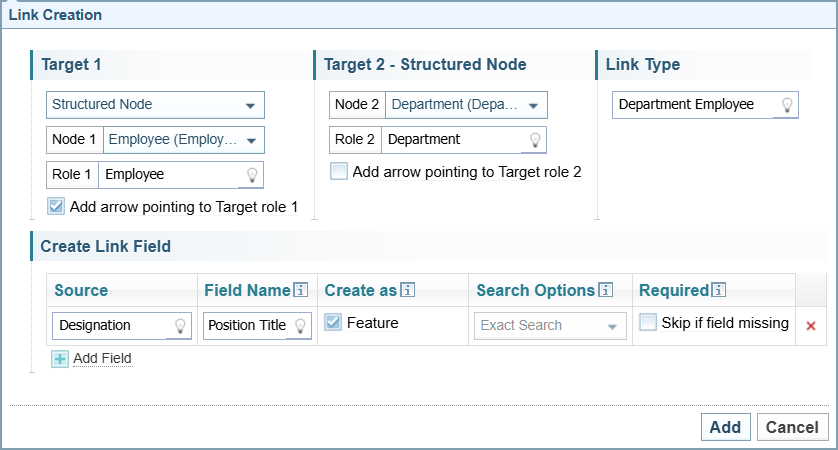Click lightbulb icon in Department Employee field
This screenshot has width=838, height=450.
point(787,105)
